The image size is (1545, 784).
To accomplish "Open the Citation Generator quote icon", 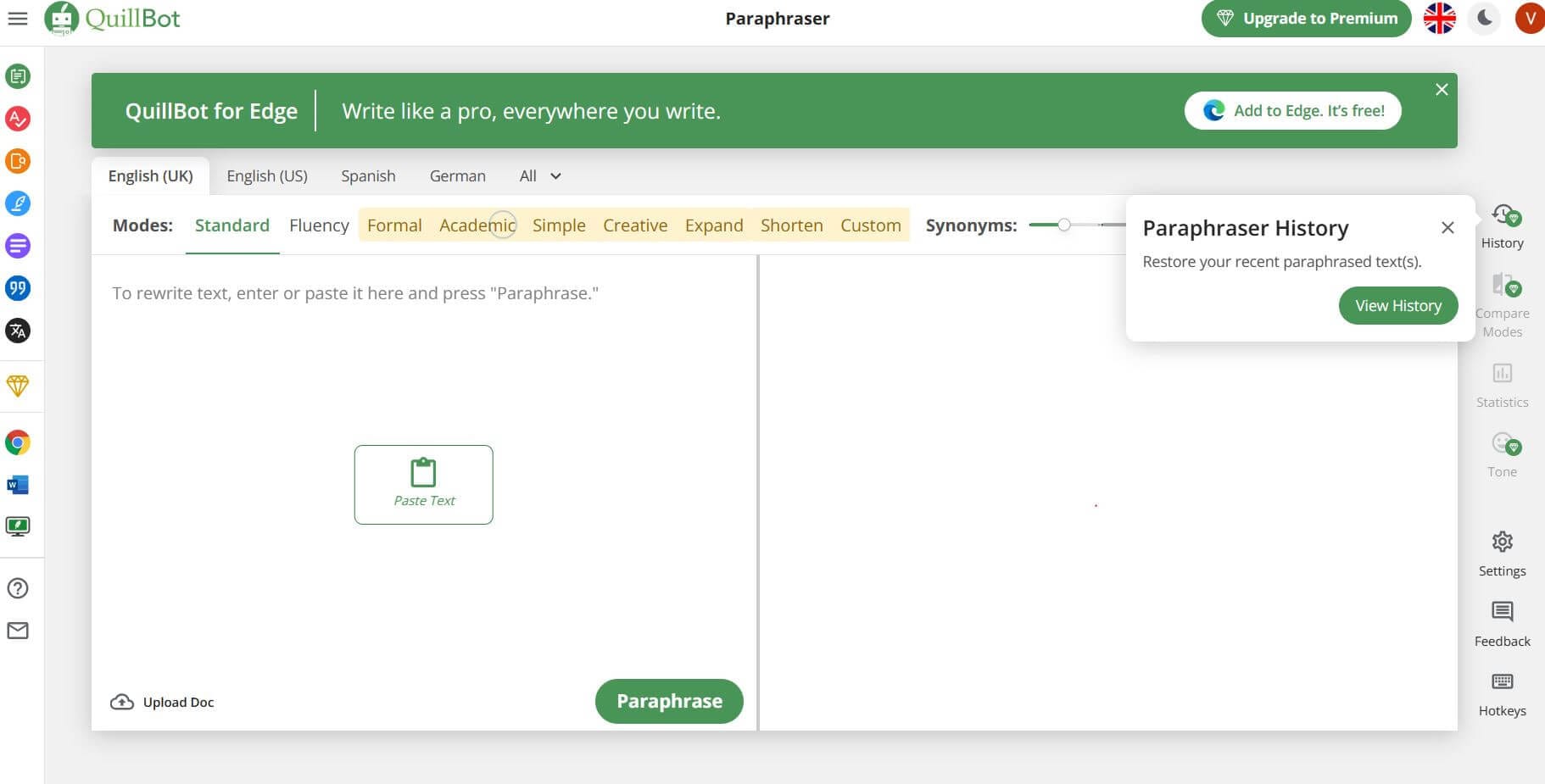I will pos(18,288).
